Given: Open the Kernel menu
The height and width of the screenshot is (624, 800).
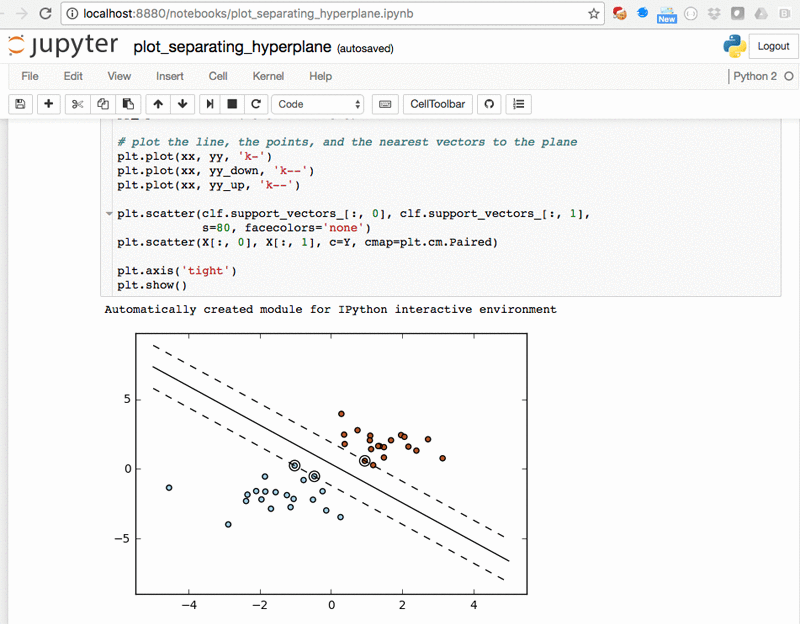Looking at the screenshot, I should point(267,76).
